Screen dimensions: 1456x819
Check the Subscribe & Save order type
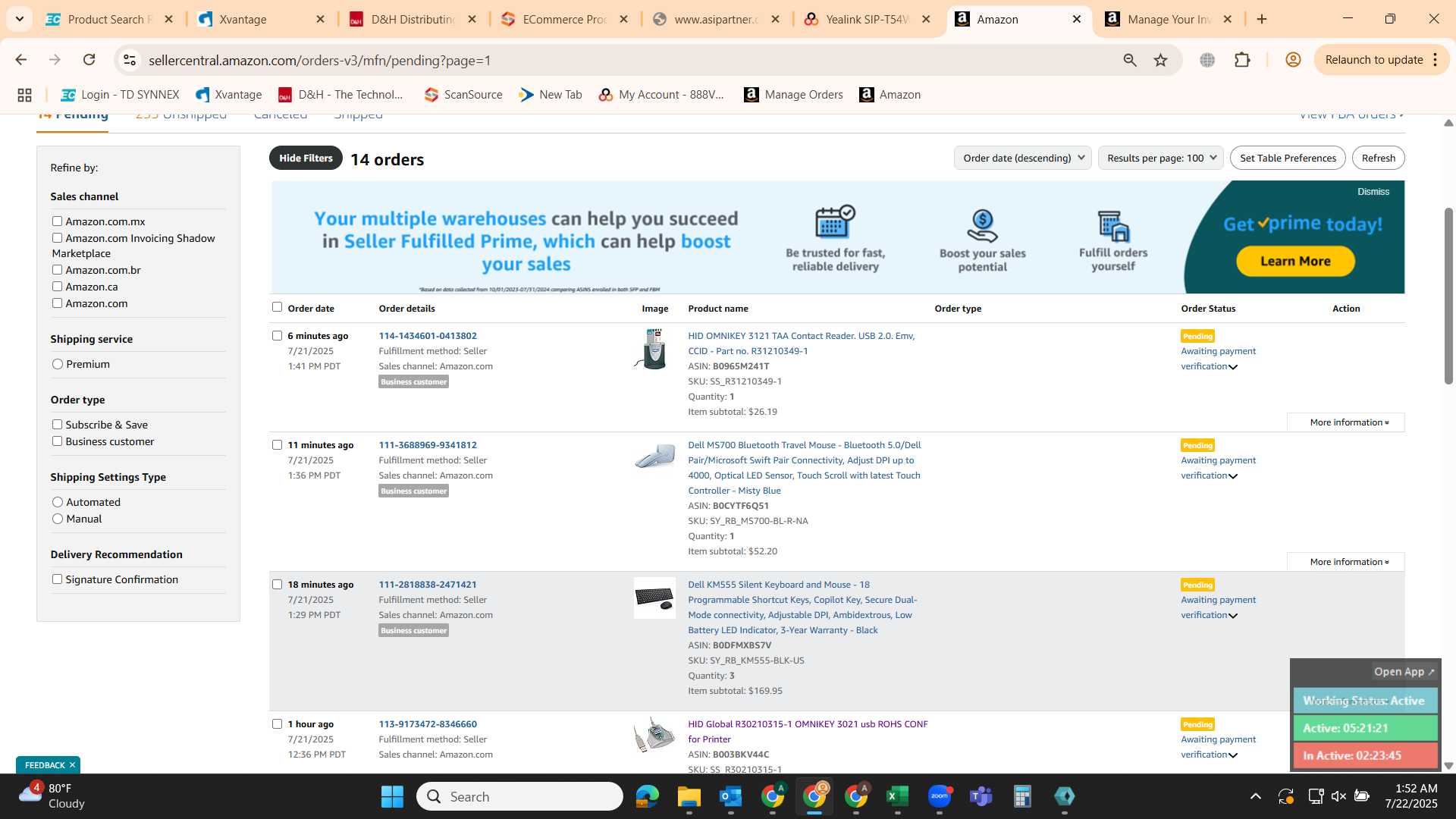point(57,425)
